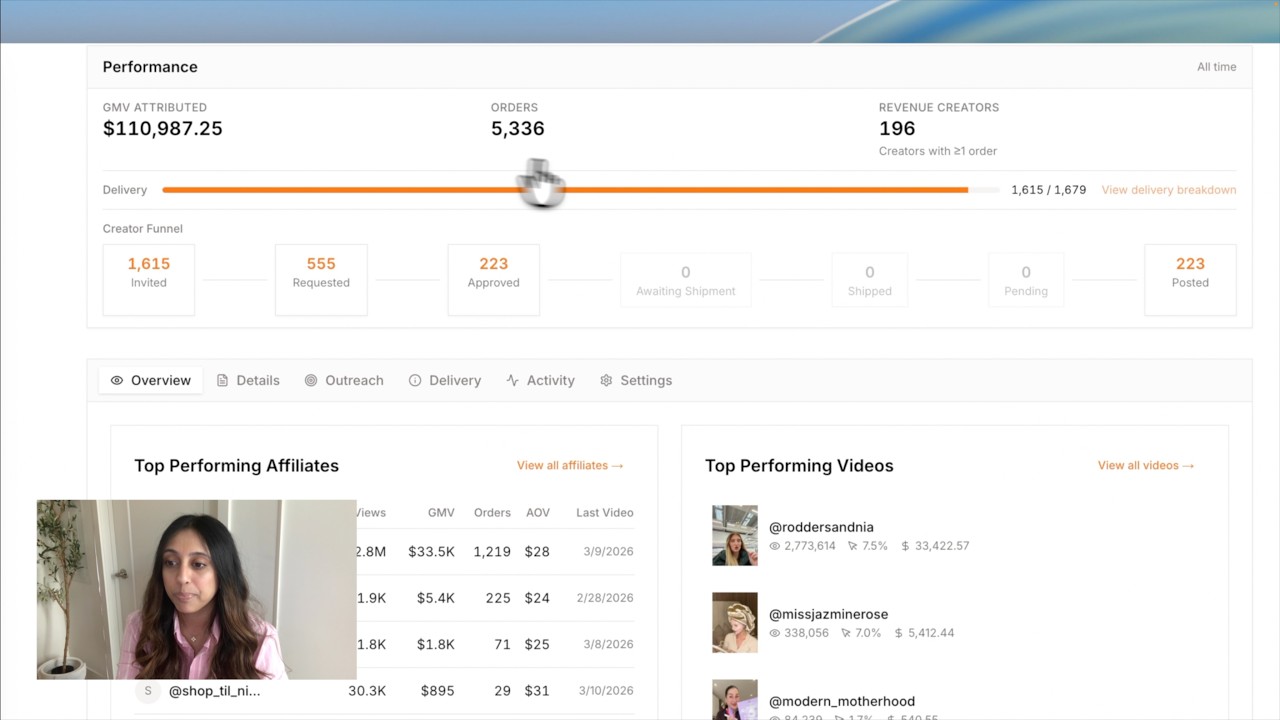This screenshot has width=1280, height=720.
Task: Sort by the GMV column header
Action: point(441,512)
